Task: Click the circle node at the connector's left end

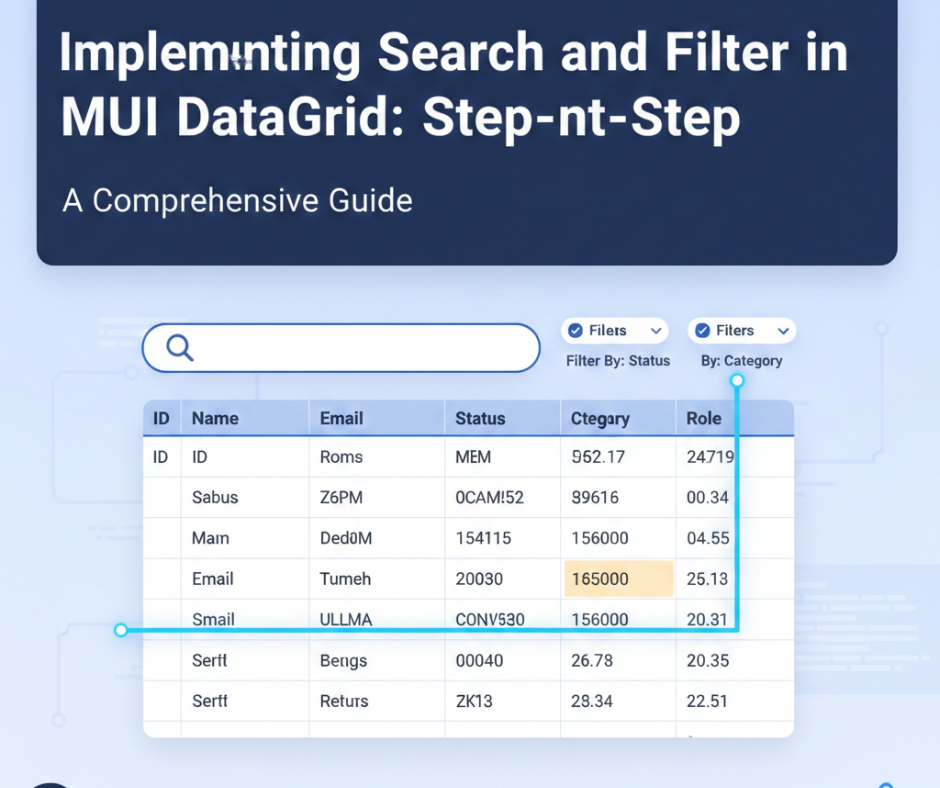Action: 121,630
